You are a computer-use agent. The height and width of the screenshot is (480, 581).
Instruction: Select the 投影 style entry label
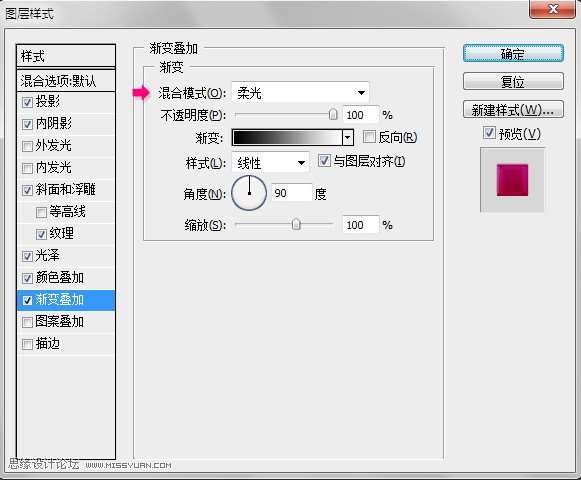point(47,101)
